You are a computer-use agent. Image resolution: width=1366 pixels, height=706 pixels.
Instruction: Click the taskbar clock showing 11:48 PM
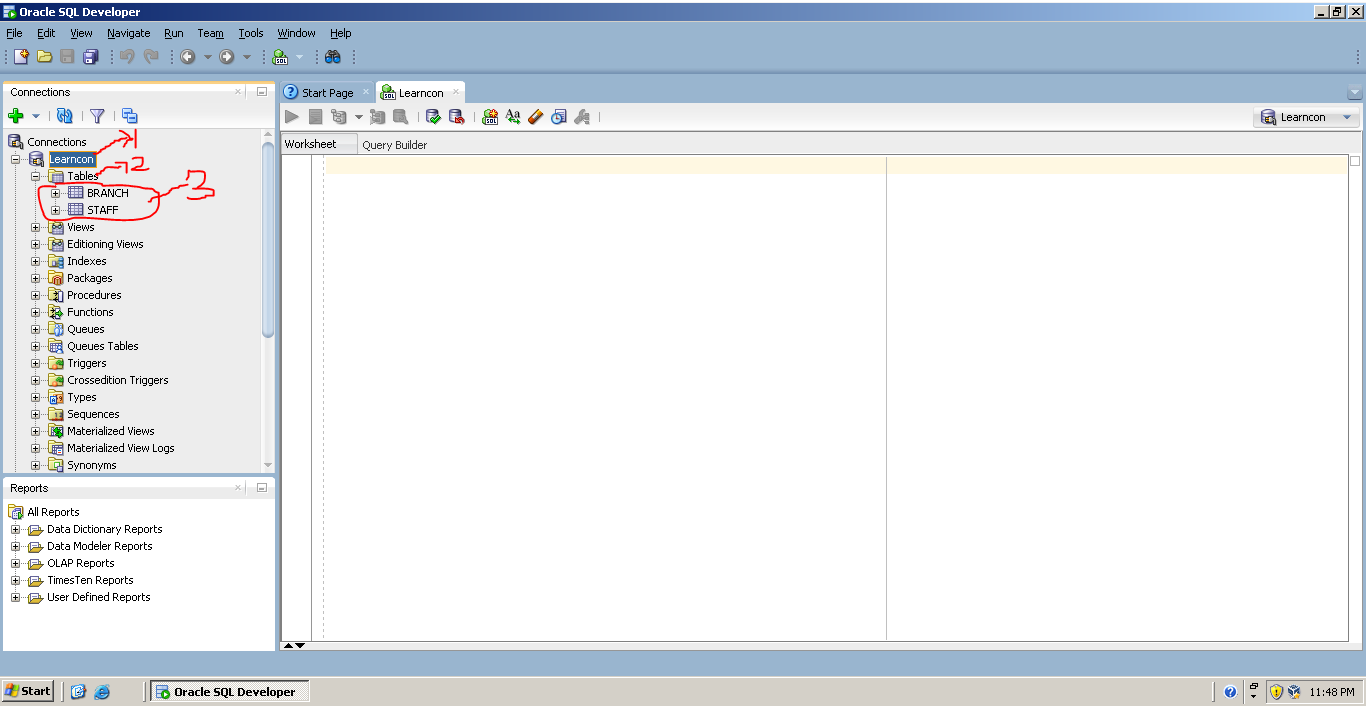[x=1331, y=692]
